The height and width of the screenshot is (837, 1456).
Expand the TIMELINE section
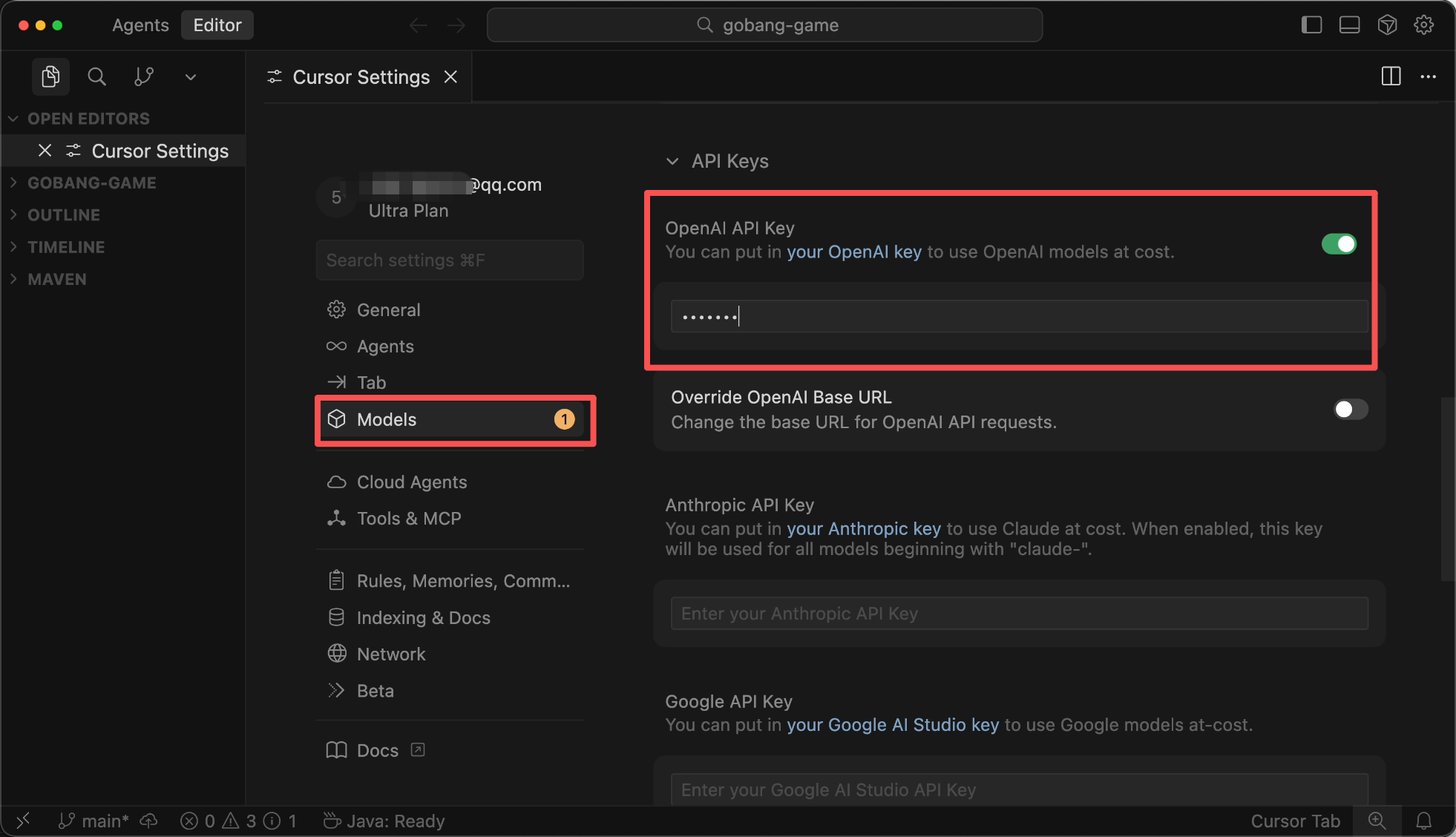pos(66,247)
